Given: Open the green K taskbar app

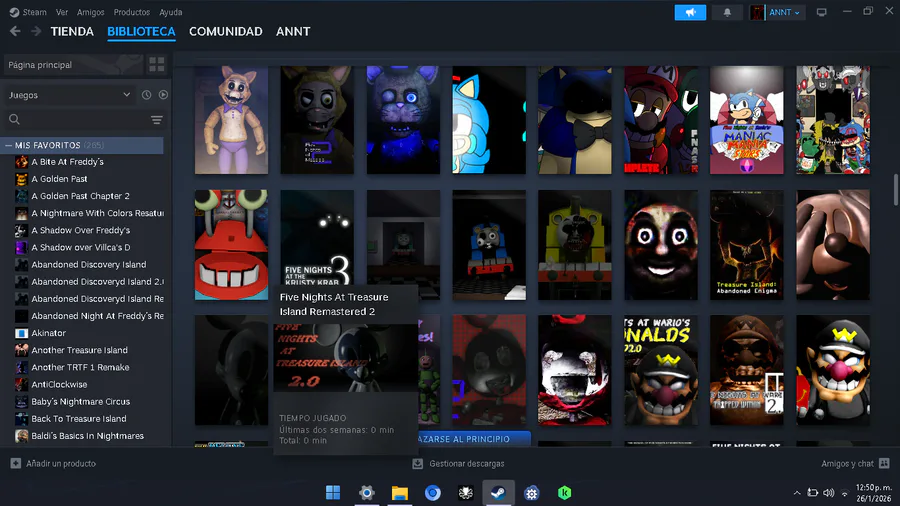Looking at the screenshot, I should point(565,493).
